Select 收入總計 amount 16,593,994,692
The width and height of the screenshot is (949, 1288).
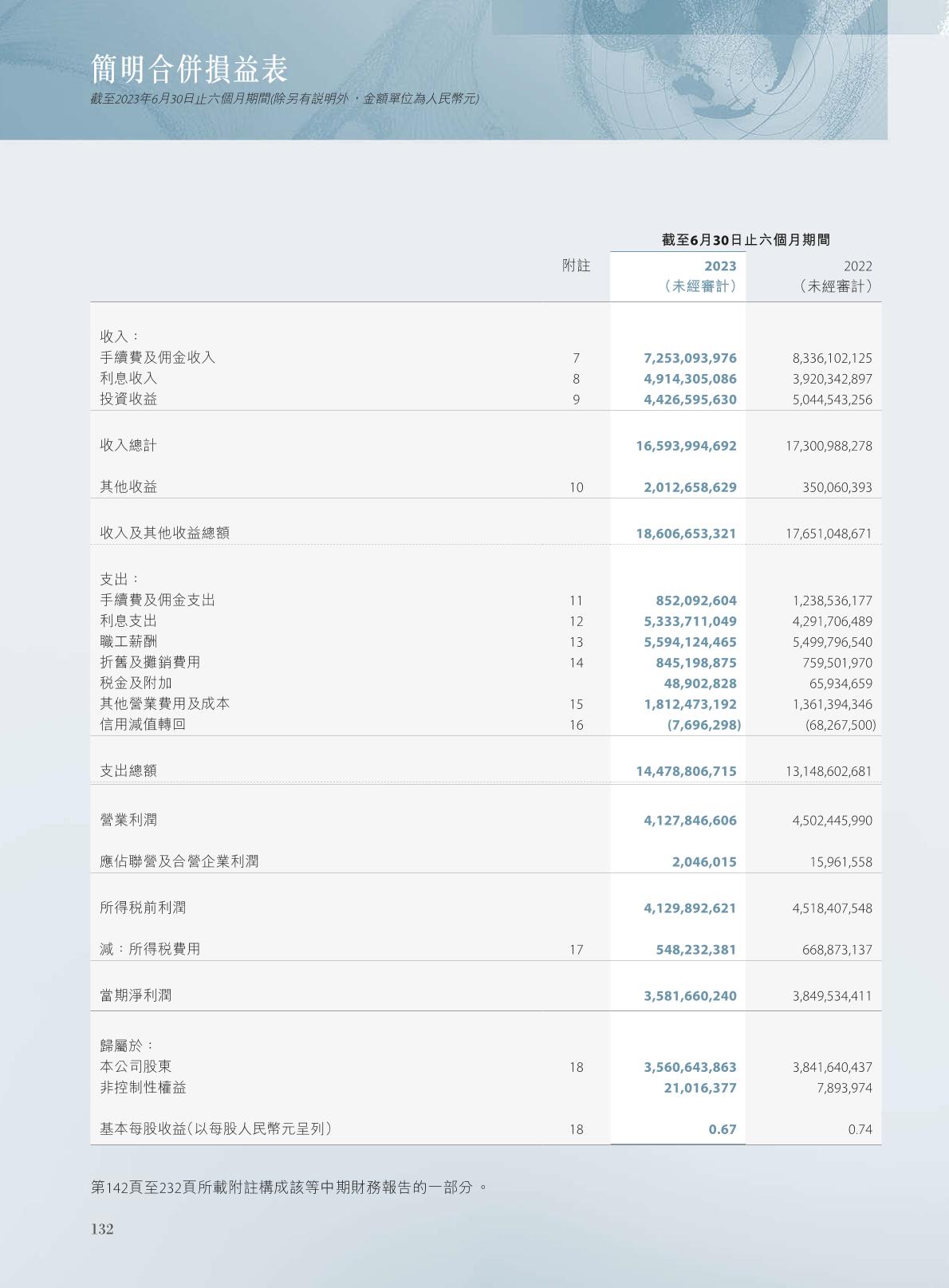coord(686,446)
